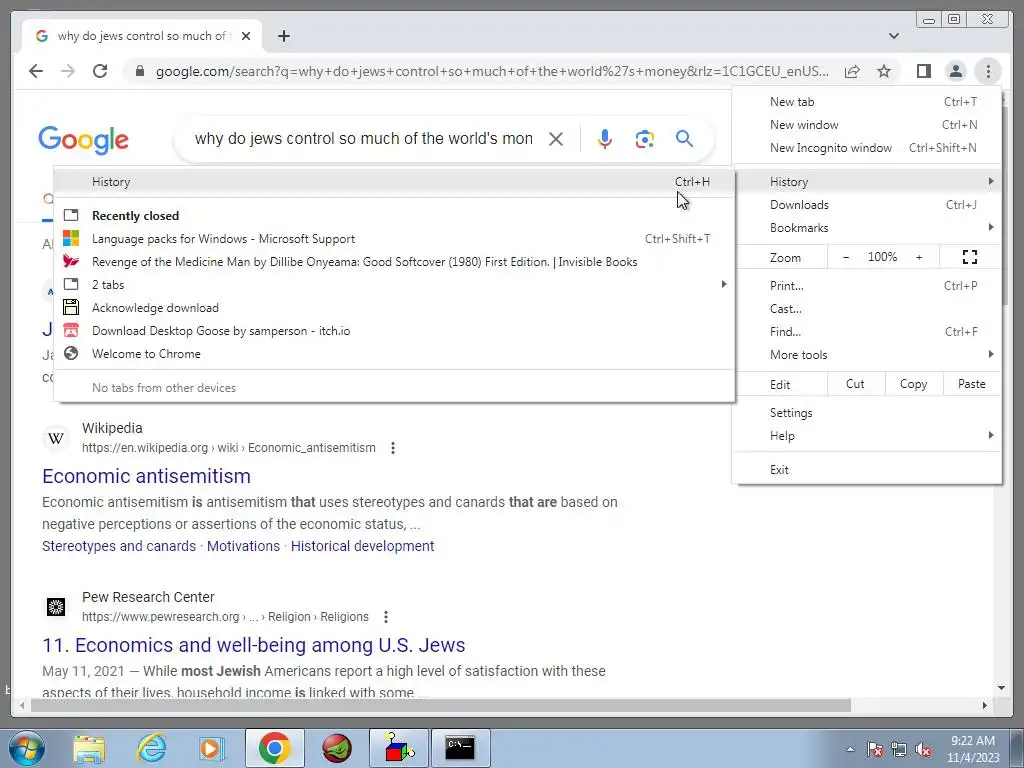Expand the Bookmarks submenu
Viewport: 1024px width, 768px height.
[867, 228]
